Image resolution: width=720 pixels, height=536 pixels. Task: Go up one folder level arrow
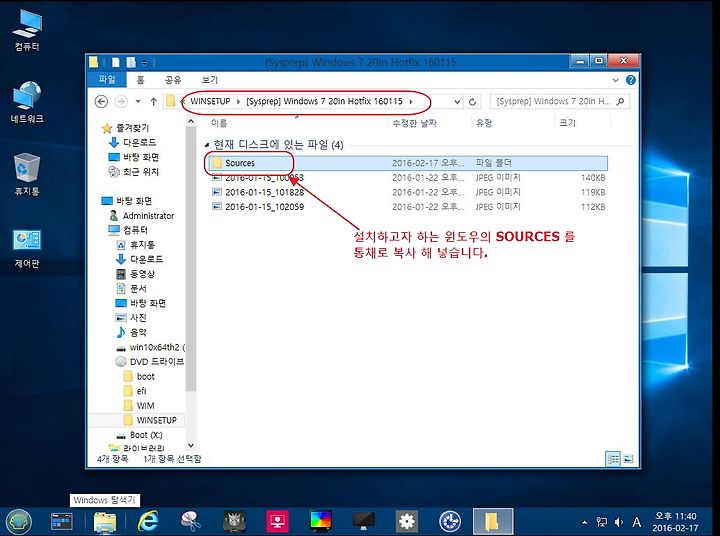(153, 102)
